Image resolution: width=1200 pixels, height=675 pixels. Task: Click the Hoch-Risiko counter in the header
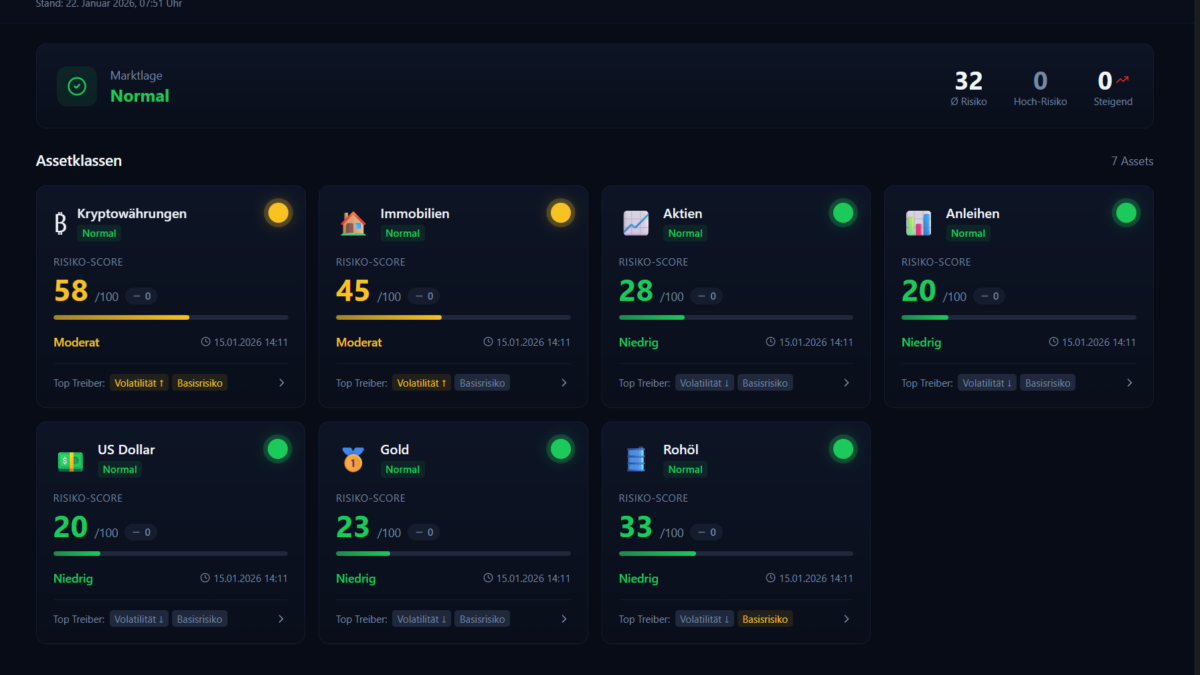(1040, 87)
